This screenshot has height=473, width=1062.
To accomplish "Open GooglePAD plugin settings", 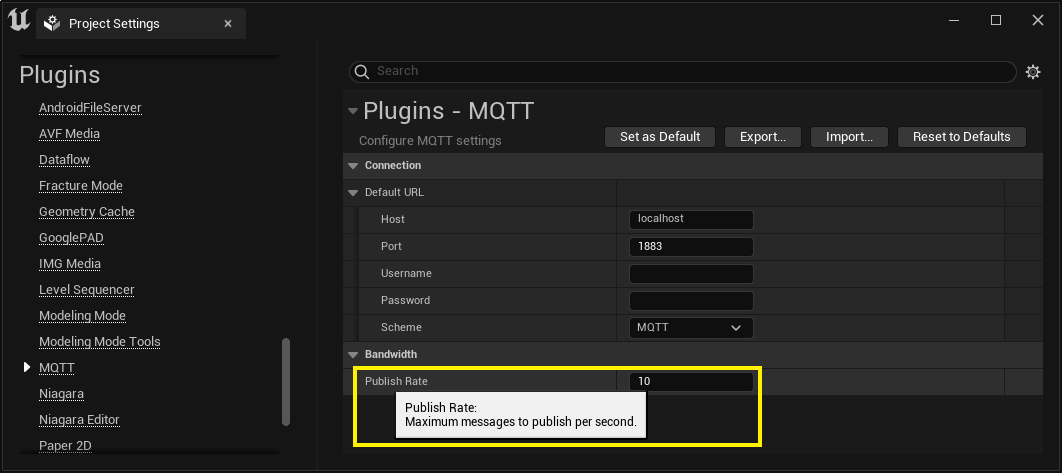I will pyautogui.click(x=71, y=238).
